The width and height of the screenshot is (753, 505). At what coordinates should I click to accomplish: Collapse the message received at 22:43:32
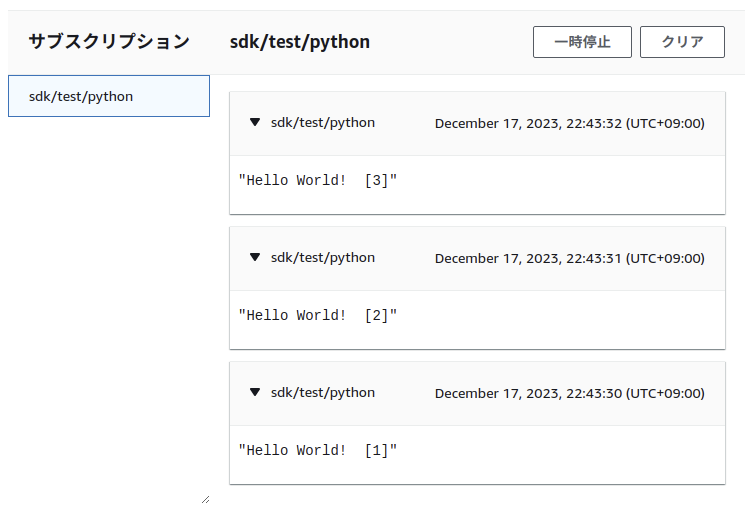click(x=255, y=122)
